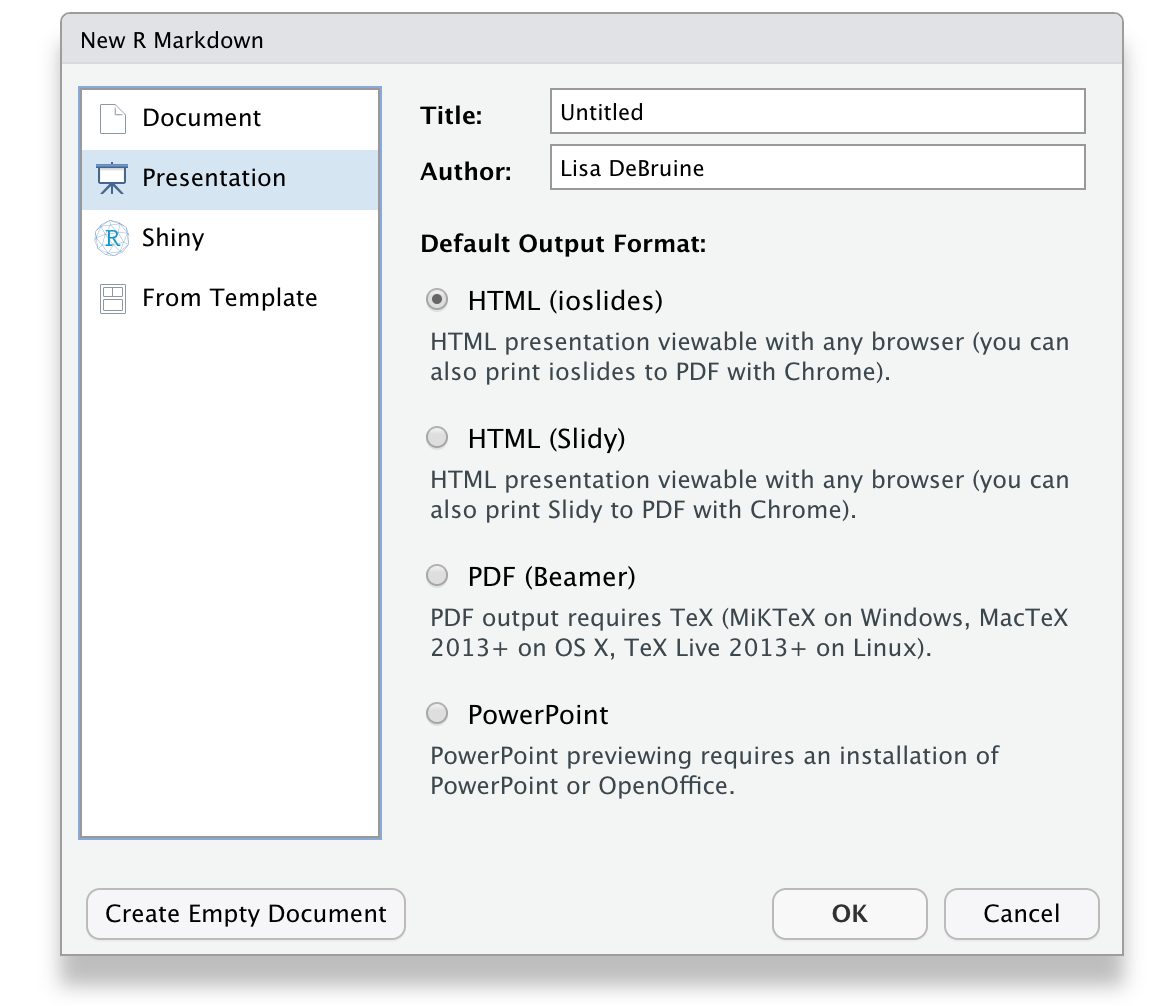Screen dimensions: 1176x1006
Task: Click the 'PowerPoint previewing requires' description
Action: [714, 770]
